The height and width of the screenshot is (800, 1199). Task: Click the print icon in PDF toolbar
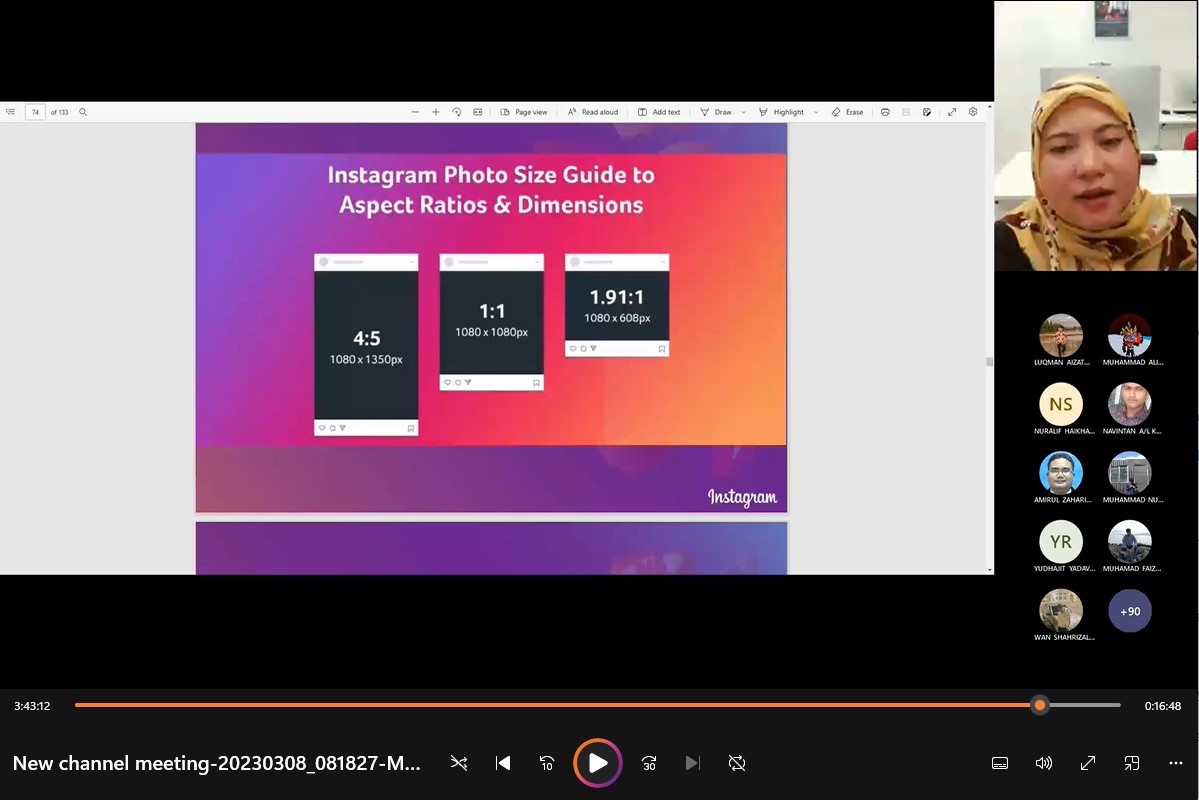885,112
